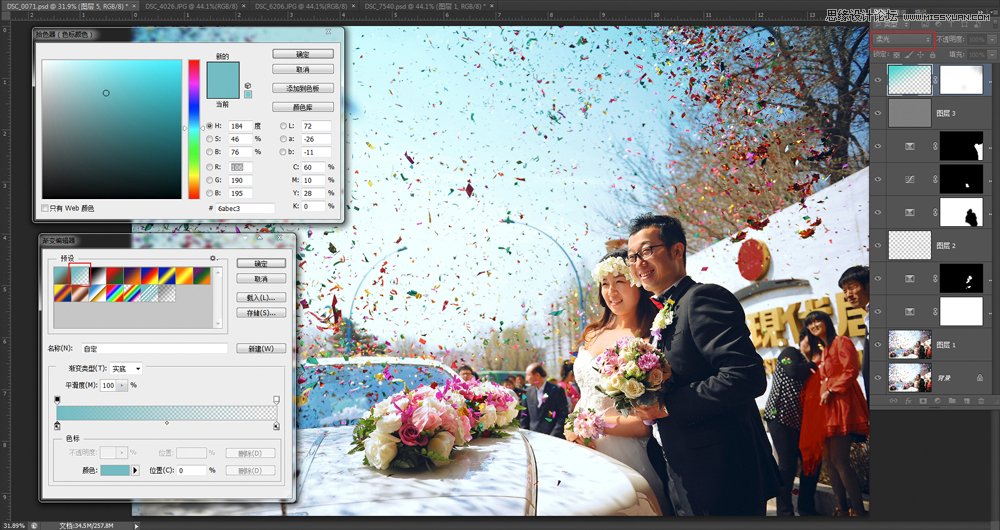Open the 柔光 blend mode dropdown
1000x530 pixels.
[x=902, y=40]
